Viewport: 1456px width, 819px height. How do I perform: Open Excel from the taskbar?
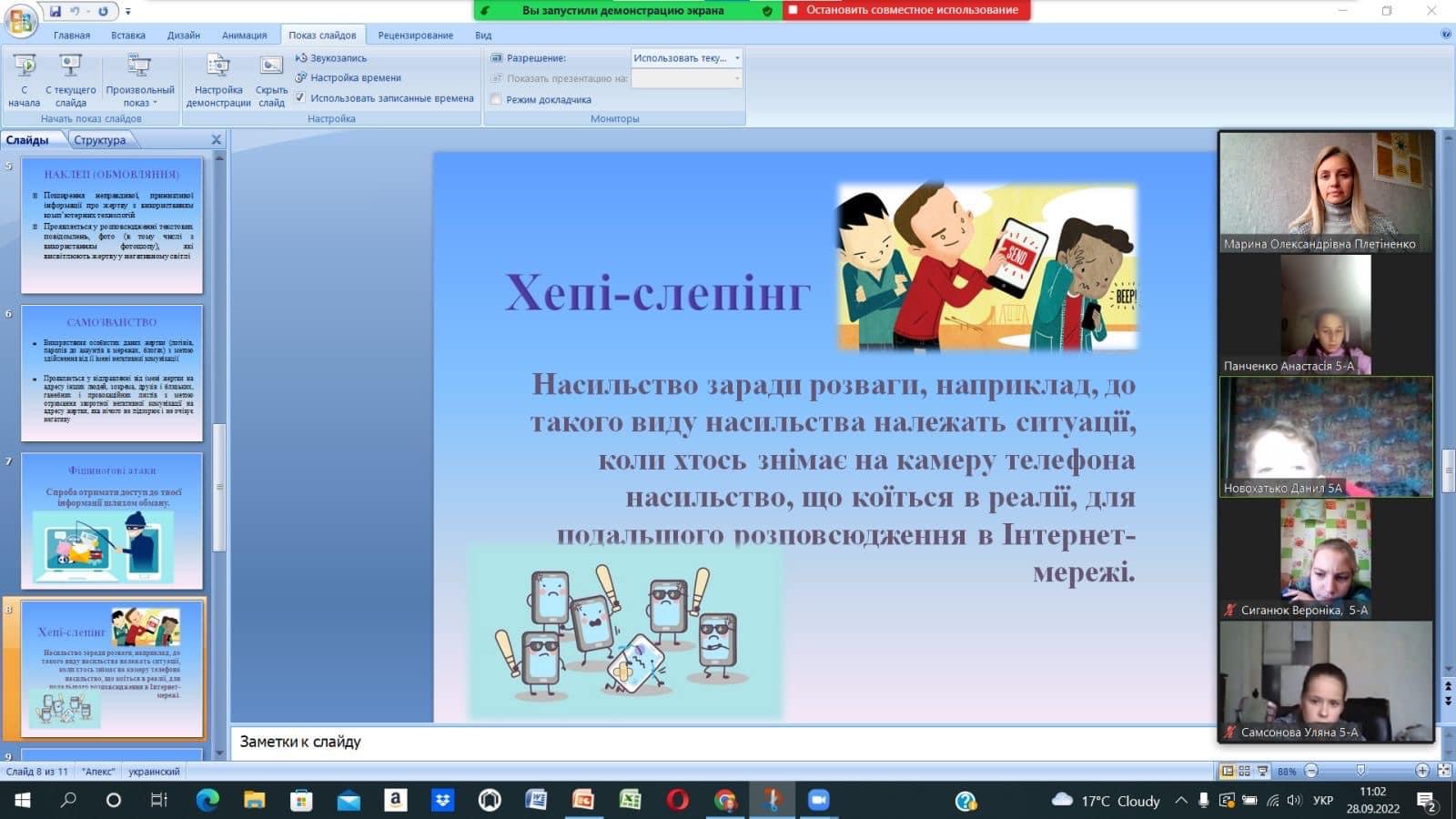coord(630,800)
